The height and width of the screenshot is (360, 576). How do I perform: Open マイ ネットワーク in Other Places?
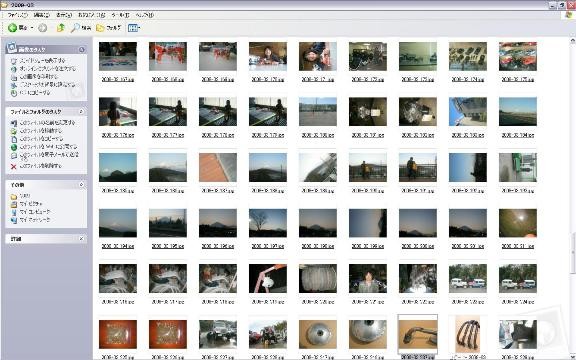35,220
